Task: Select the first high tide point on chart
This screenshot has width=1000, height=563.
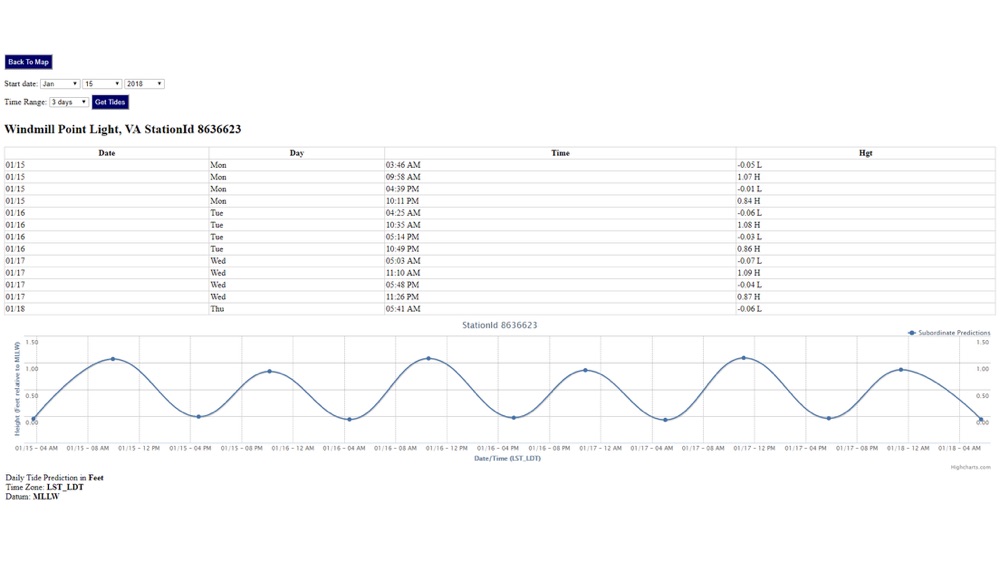Action: click(114, 359)
